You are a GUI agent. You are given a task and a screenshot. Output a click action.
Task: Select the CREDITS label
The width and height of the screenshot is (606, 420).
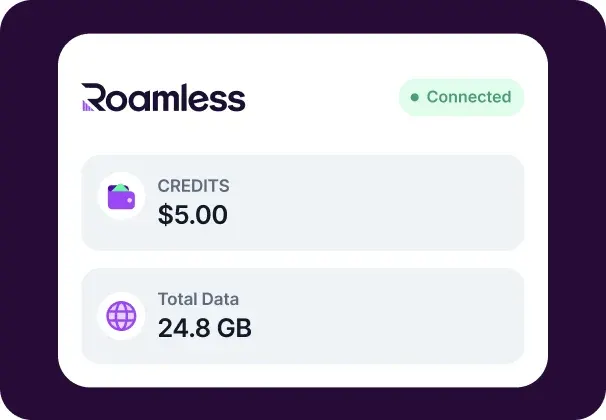193,186
